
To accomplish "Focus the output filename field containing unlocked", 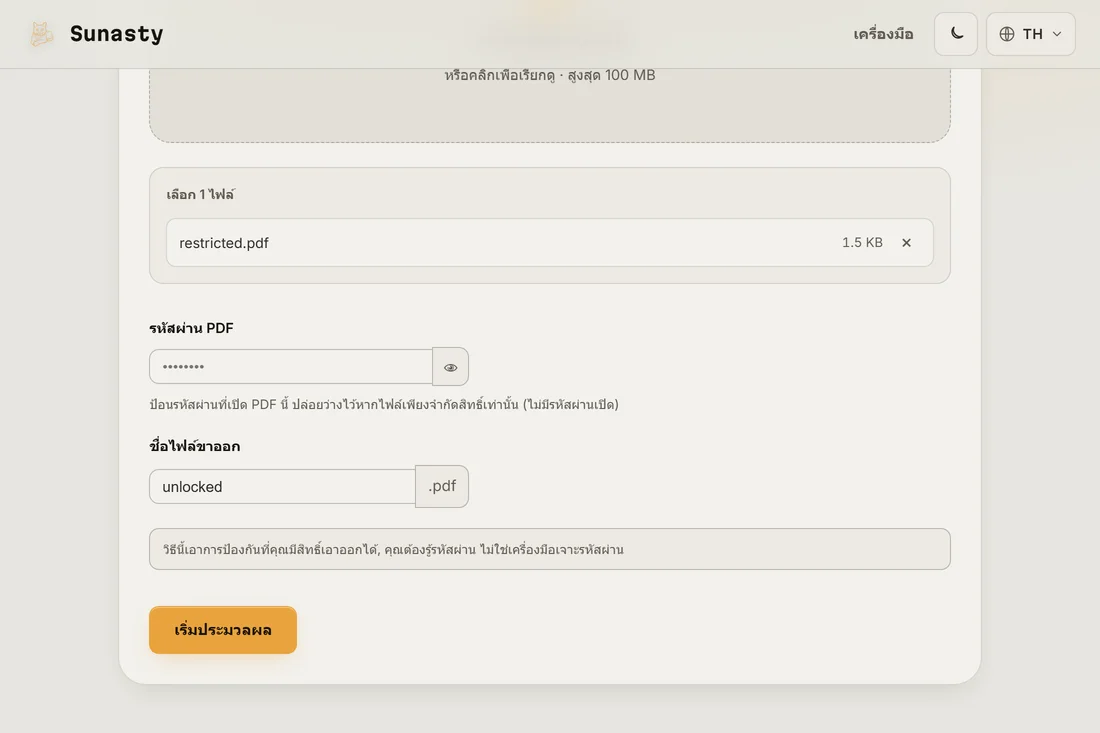I will [283, 487].
